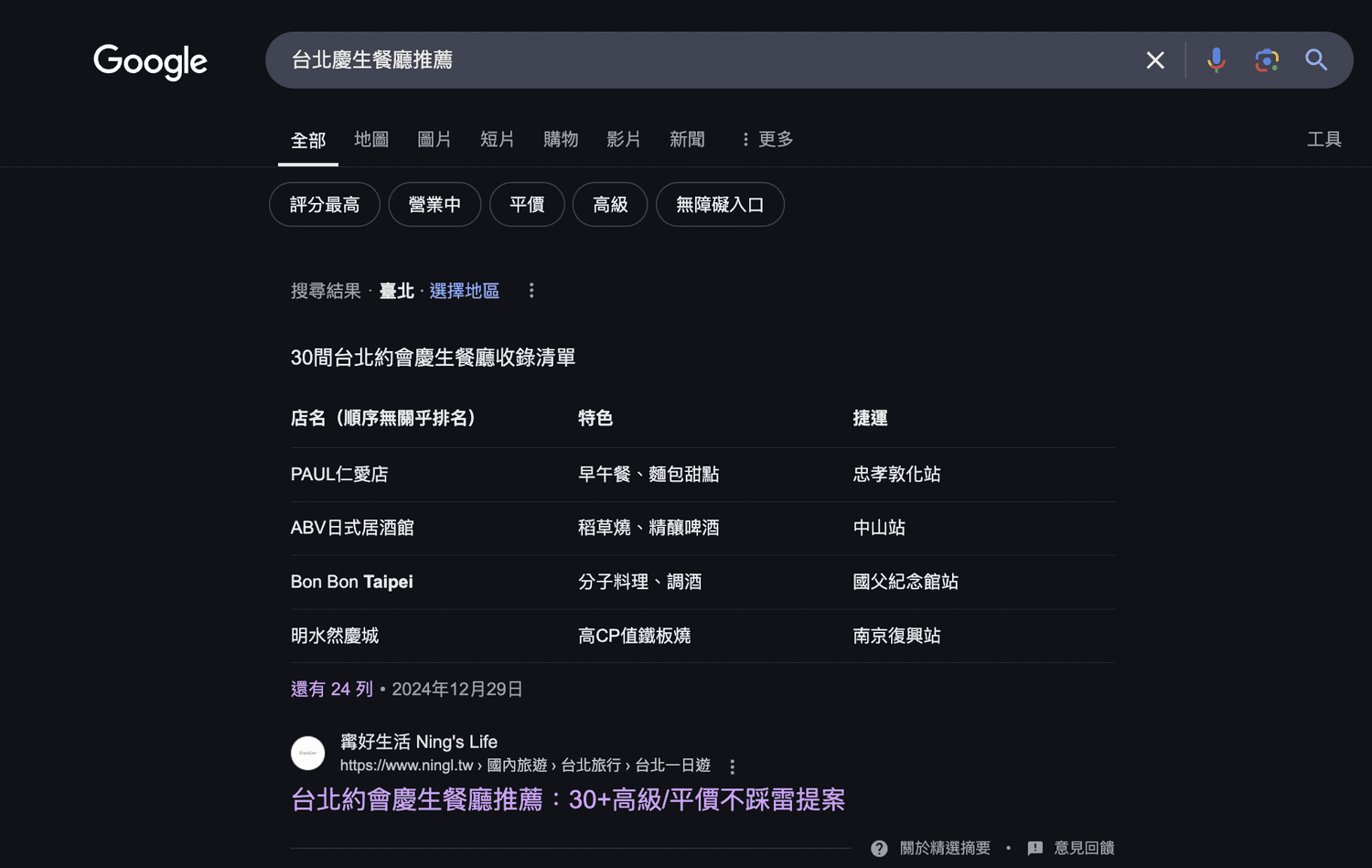Switch to the 地圖 tab
The width and height of the screenshot is (1372, 868).
point(371,139)
